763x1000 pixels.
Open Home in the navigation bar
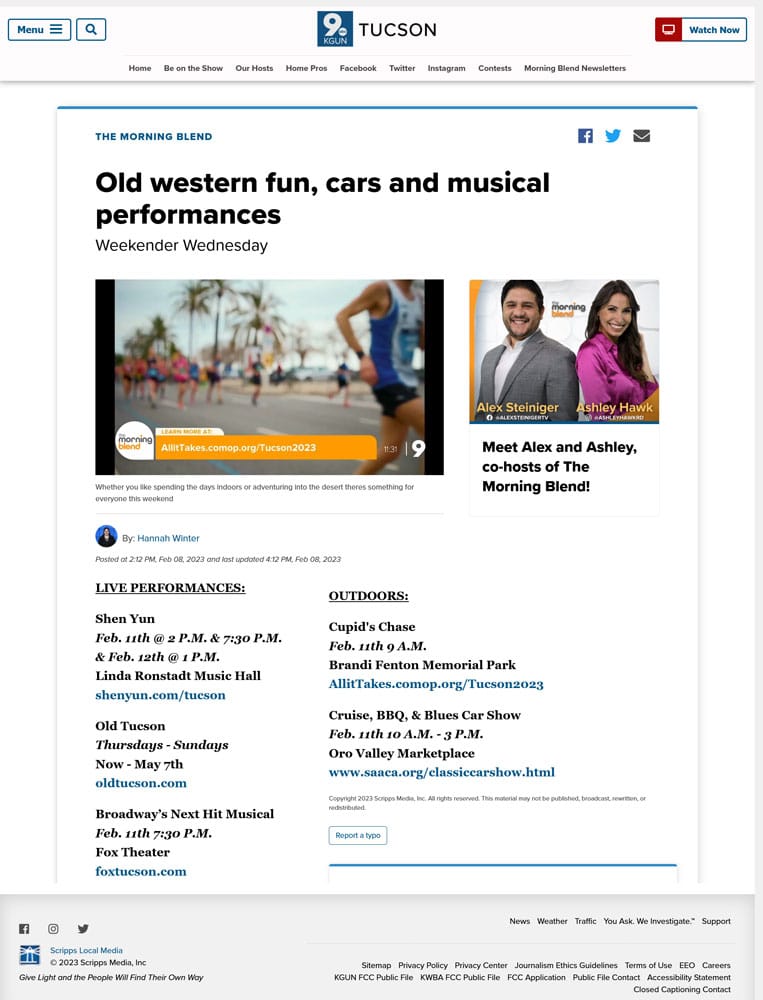[x=140, y=68]
